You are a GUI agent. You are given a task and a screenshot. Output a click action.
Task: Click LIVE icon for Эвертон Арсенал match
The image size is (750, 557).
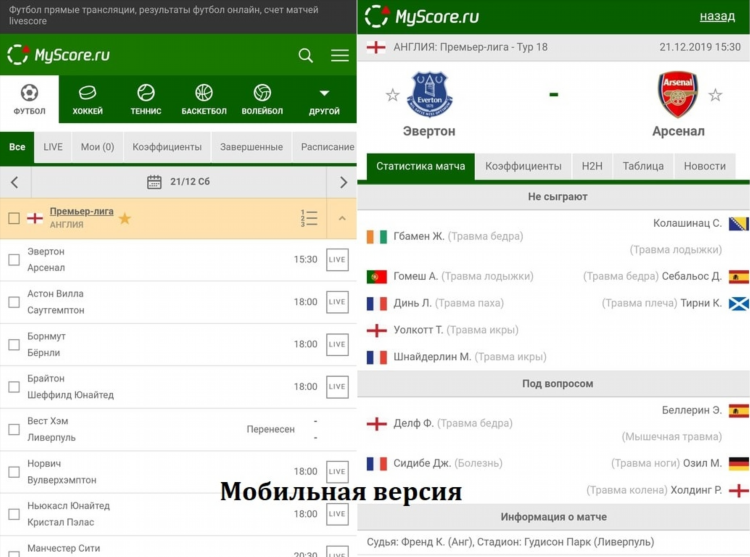tap(337, 260)
